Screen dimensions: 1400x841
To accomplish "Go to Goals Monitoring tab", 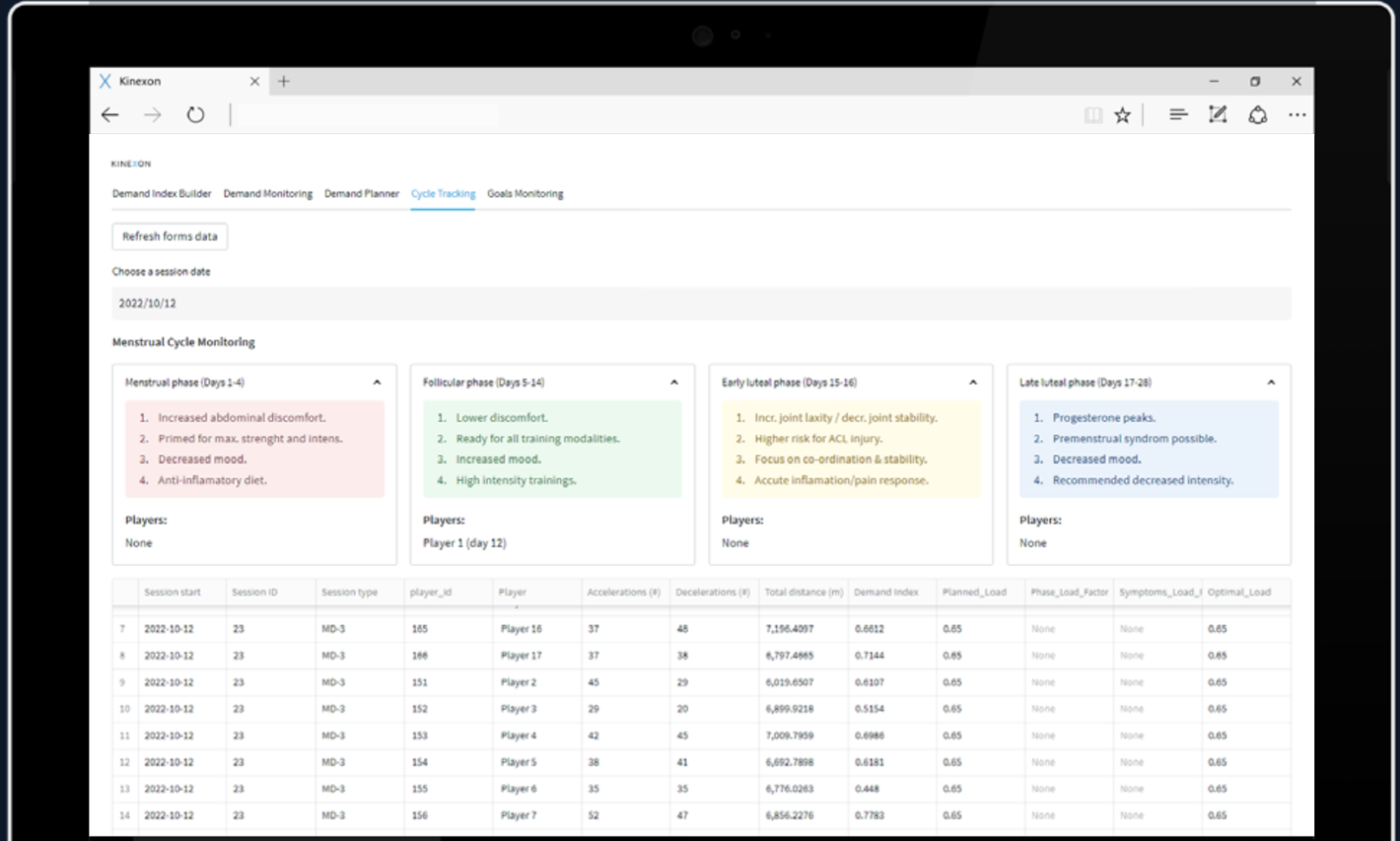I will (x=525, y=193).
